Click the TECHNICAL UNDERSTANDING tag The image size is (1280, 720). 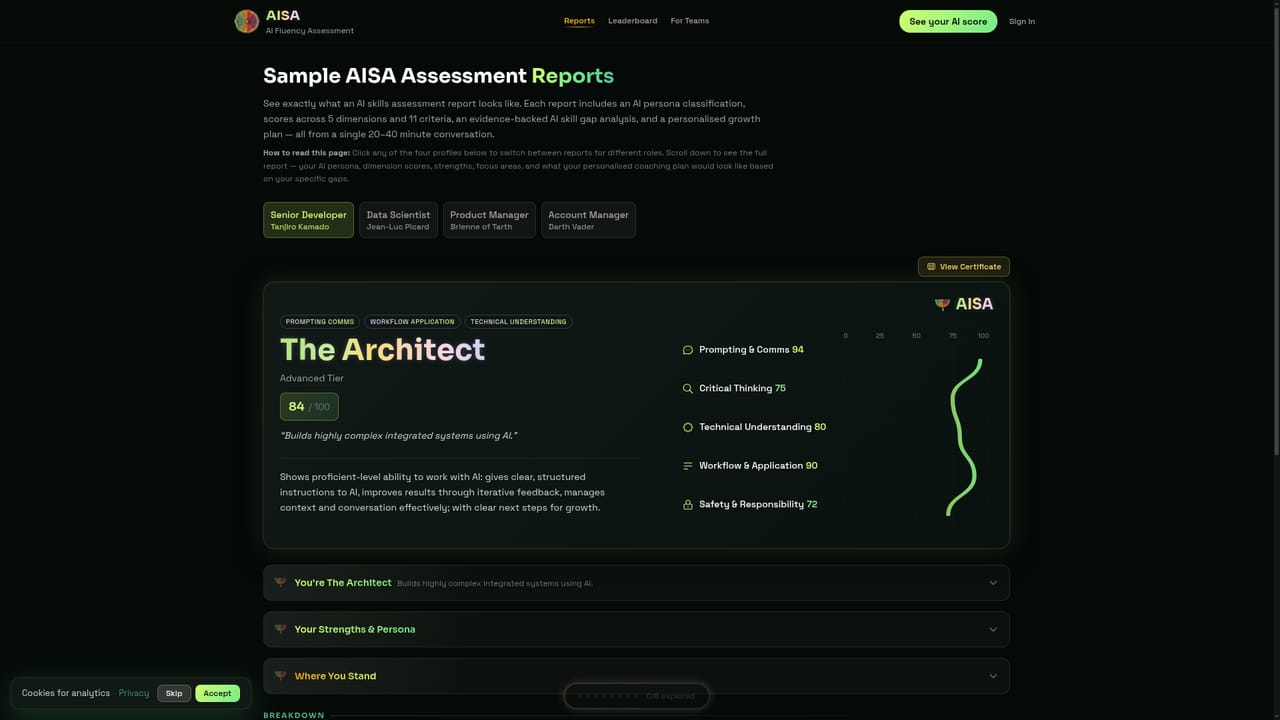518,322
